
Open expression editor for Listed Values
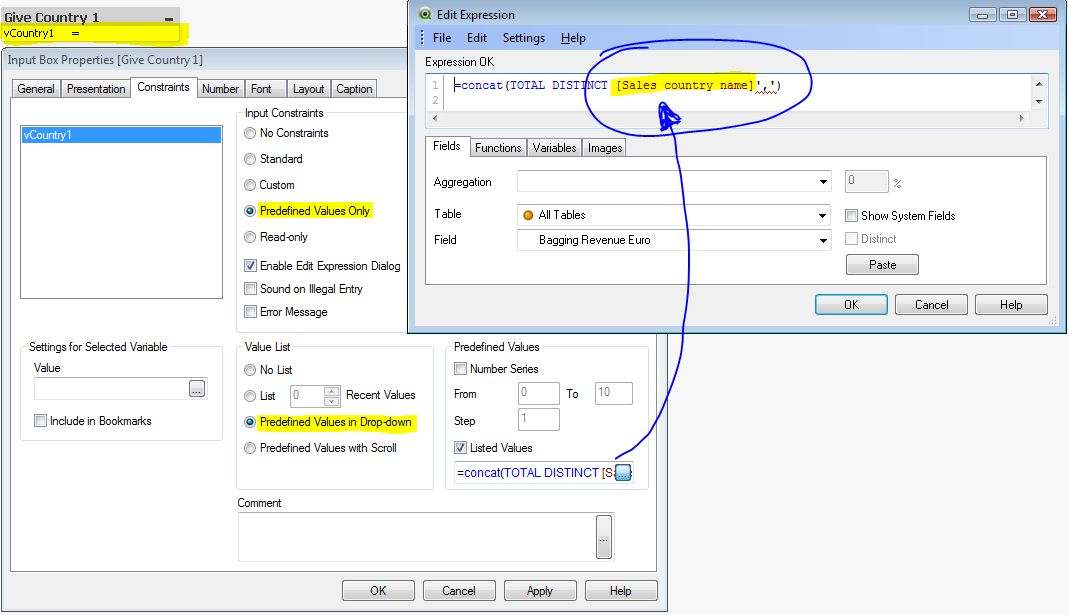(x=623, y=472)
